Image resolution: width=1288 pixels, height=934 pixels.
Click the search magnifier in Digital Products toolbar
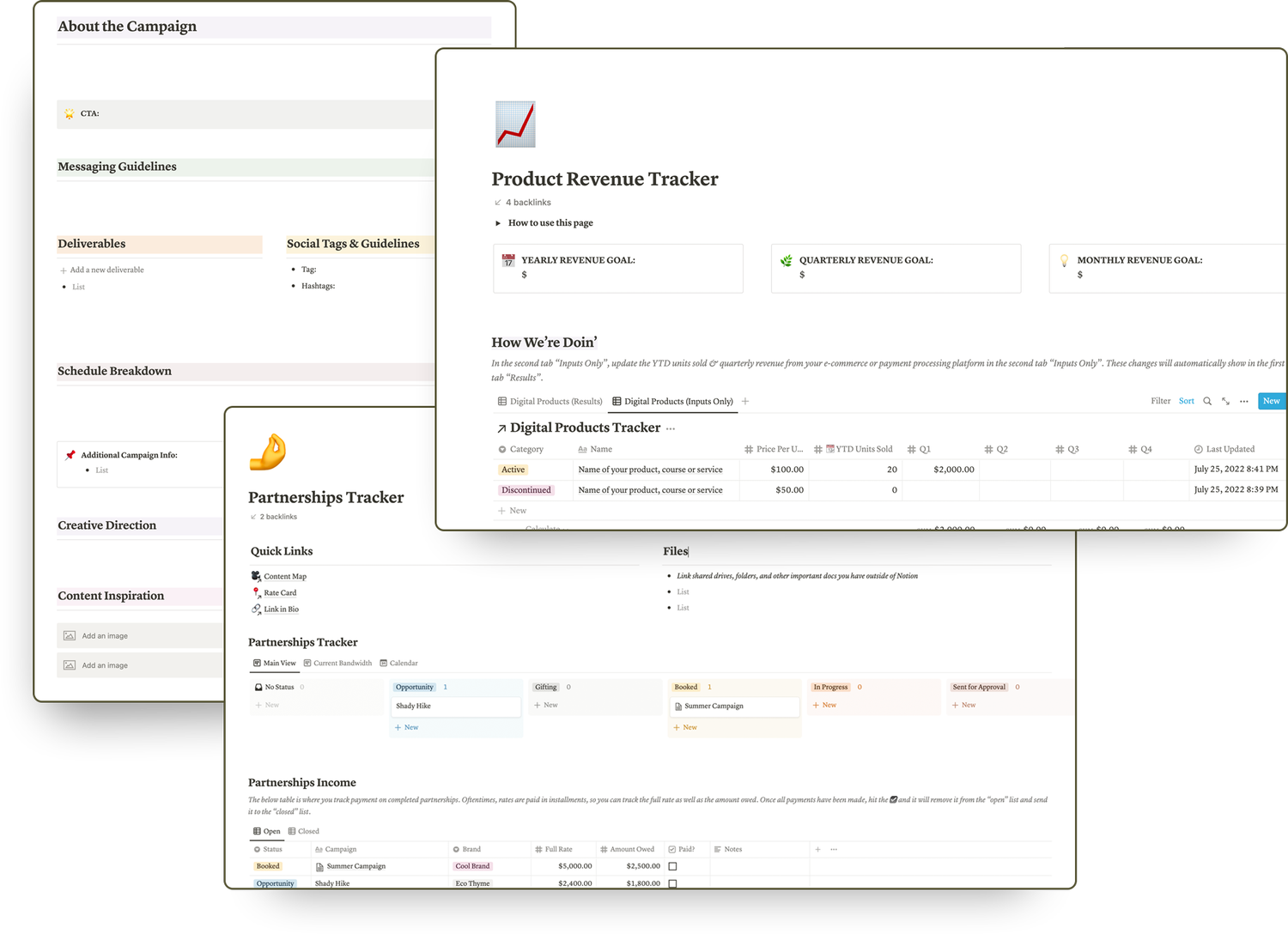[1207, 401]
